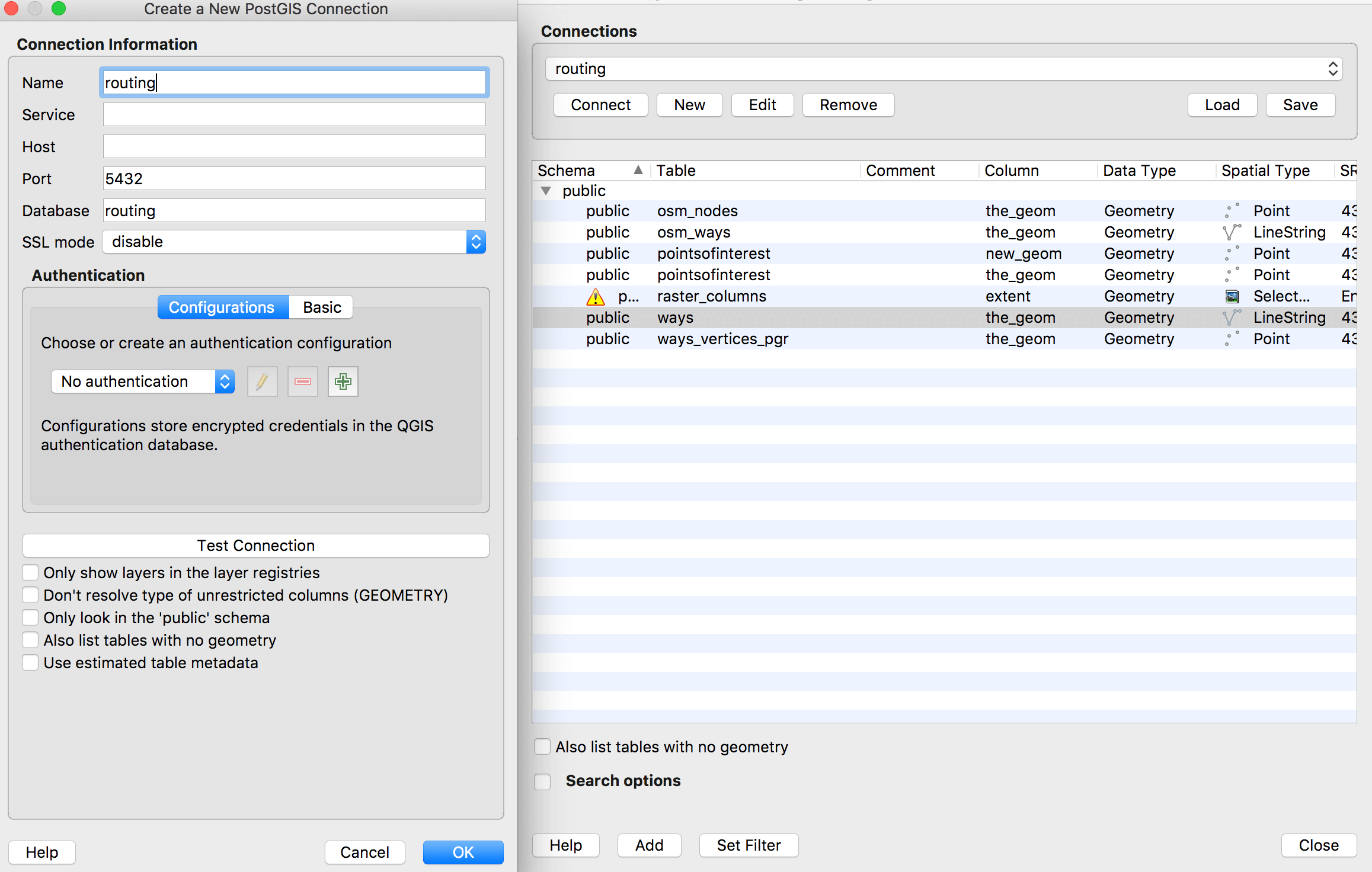Click the add authentication config plus icon
Viewport: 1372px width, 872px height.
click(343, 381)
